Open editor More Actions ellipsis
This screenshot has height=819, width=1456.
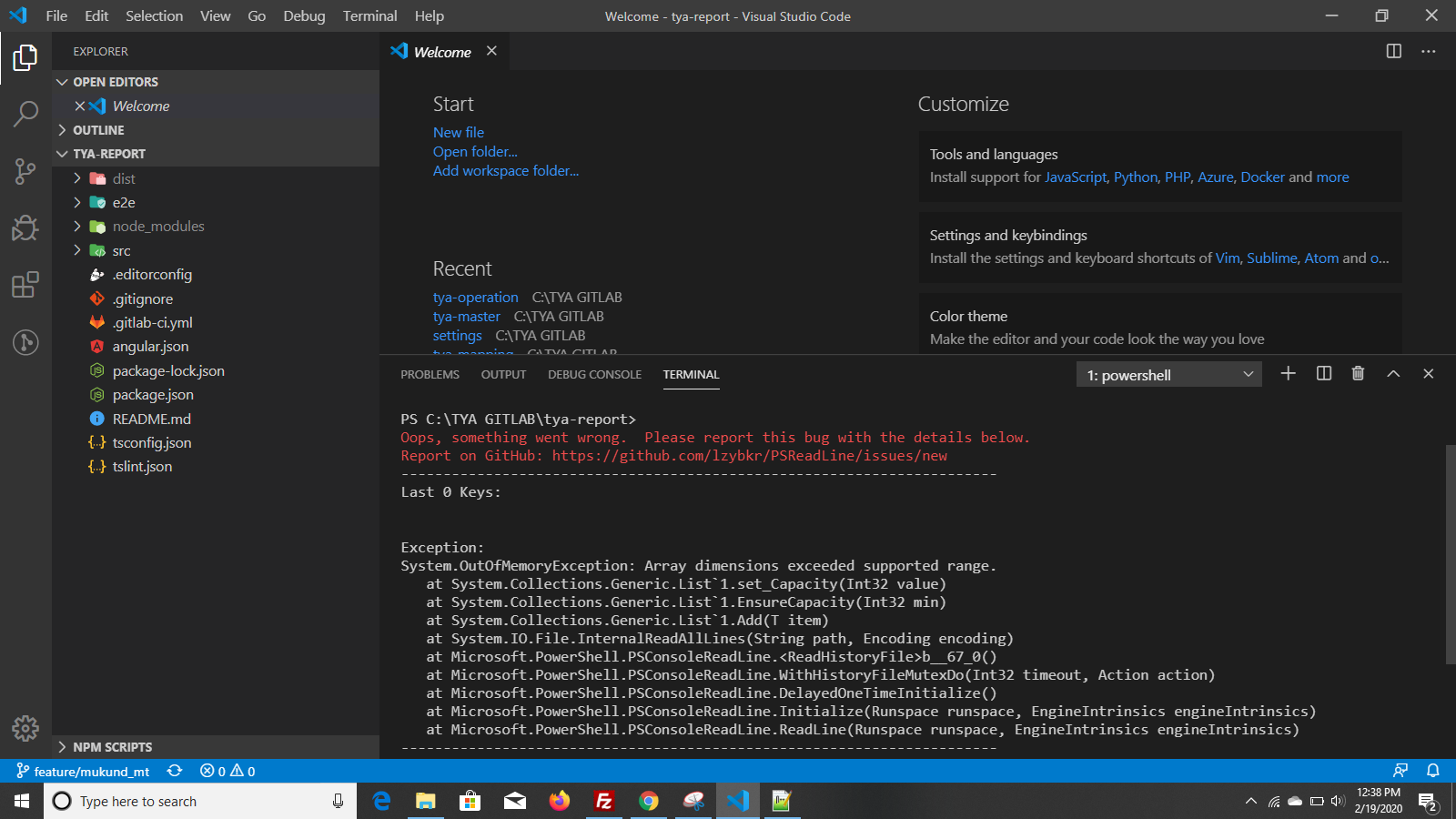coord(1429,51)
